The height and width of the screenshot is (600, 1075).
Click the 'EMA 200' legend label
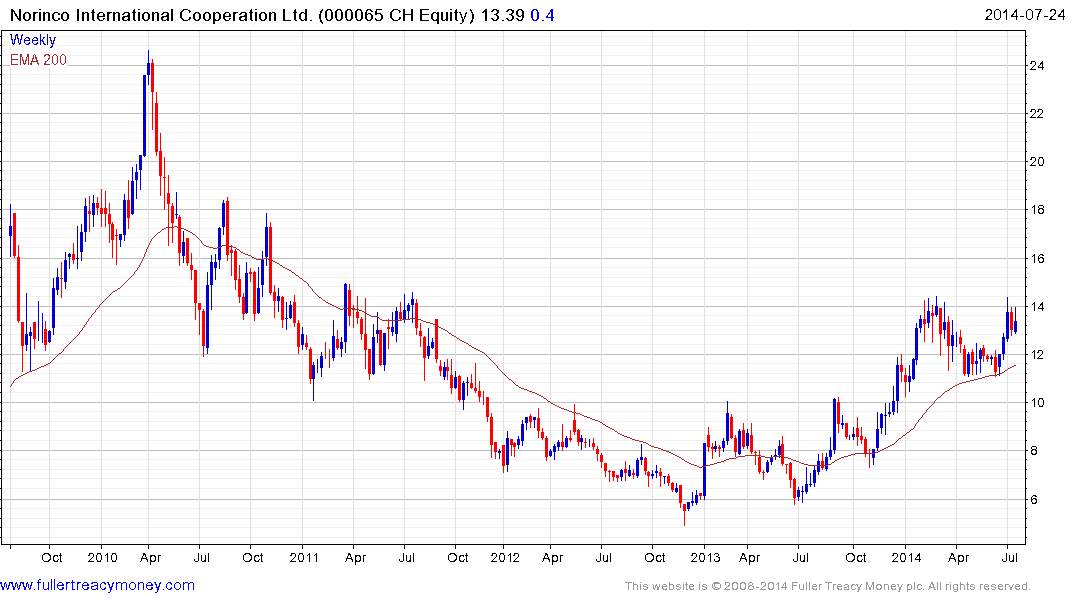(x=38, y=60)
